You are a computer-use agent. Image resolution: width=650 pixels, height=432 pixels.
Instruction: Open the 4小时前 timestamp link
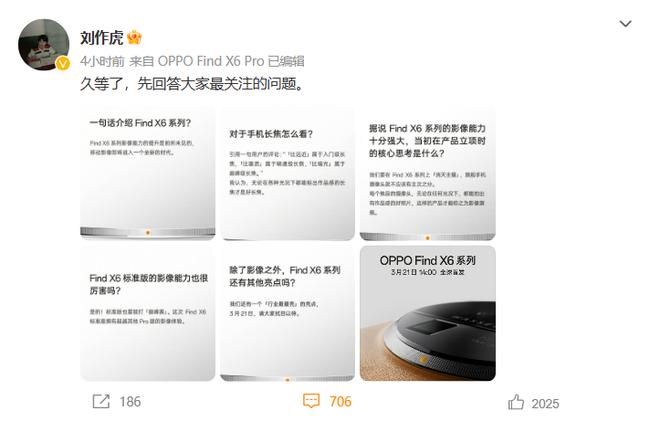(x=102, y=61)
